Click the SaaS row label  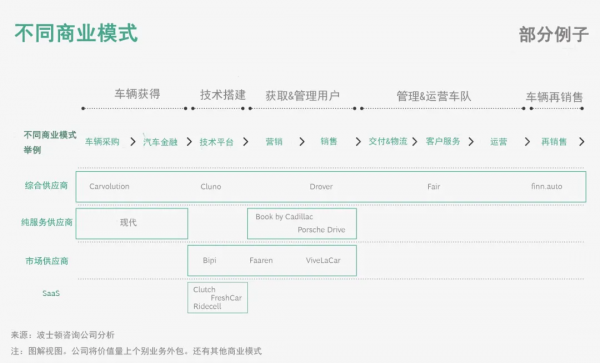point(51,293)
